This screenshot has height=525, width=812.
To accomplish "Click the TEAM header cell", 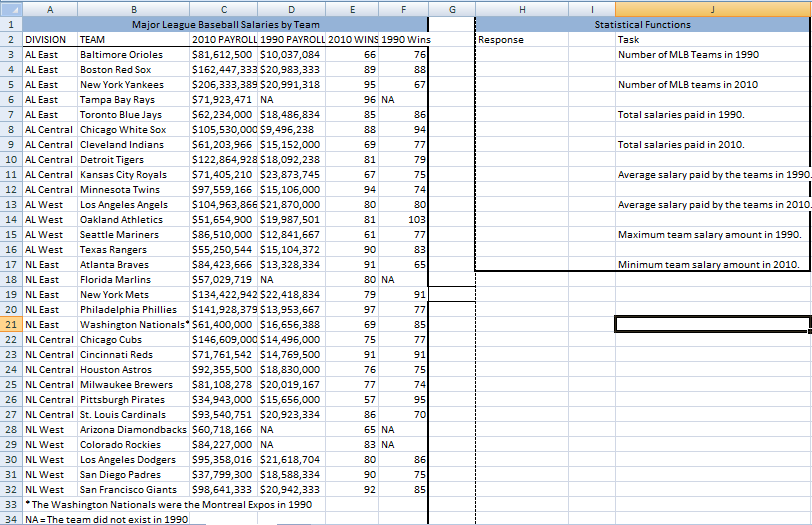I will (x=134, y=39).
